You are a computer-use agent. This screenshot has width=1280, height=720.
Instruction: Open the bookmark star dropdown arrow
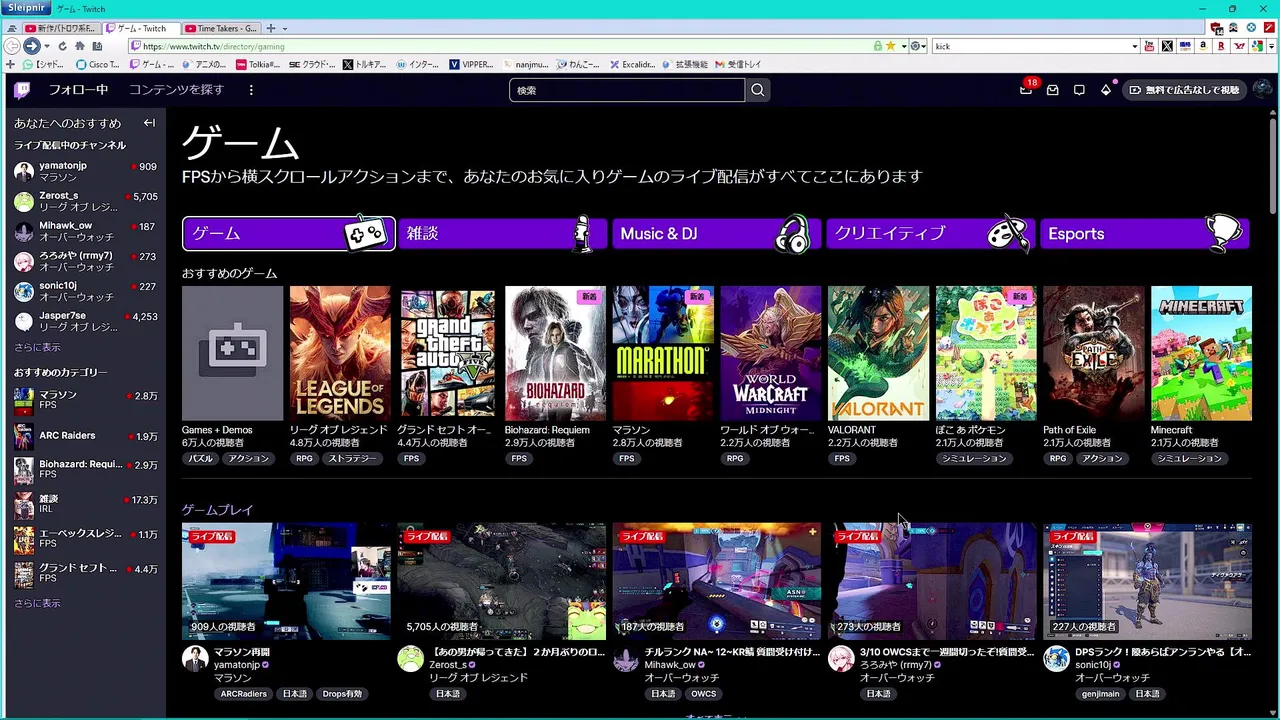tap(904, 46)
